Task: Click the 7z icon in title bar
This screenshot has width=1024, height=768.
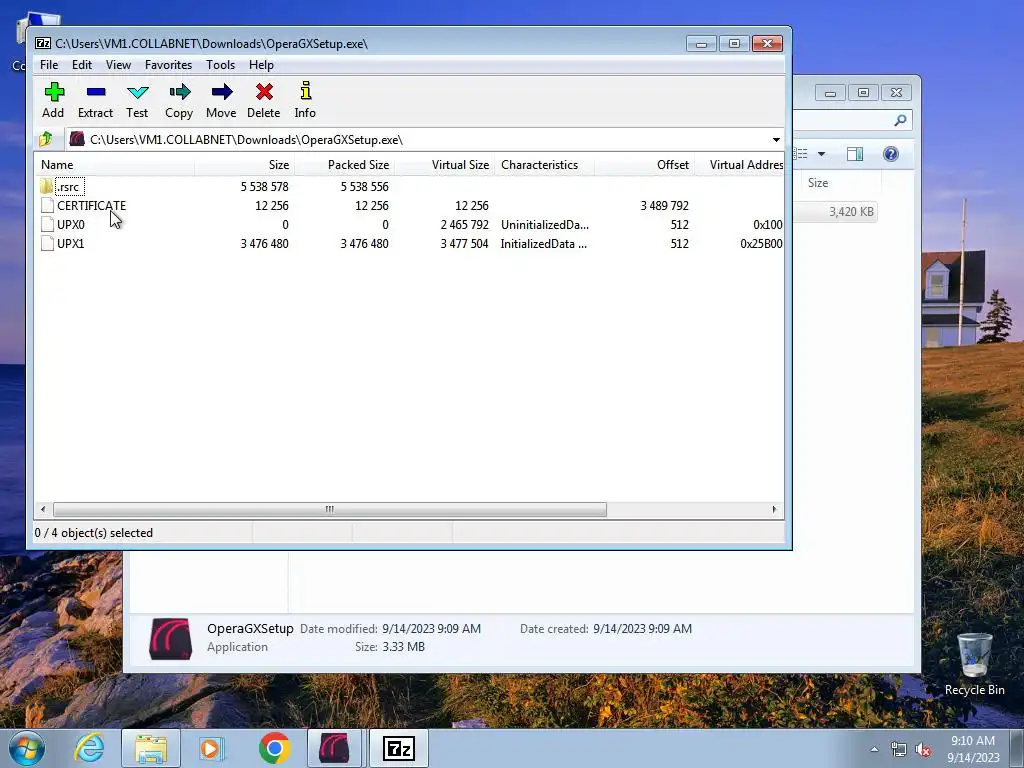Action: [43, 43]
